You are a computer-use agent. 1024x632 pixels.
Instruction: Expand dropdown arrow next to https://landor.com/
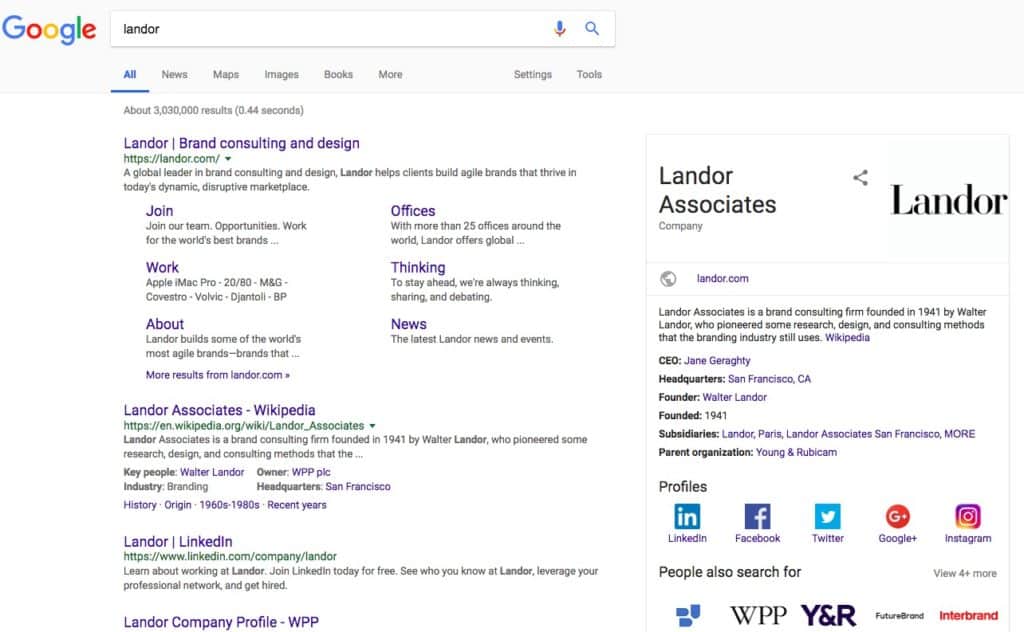pyautogui.click(x=228, y=159)
